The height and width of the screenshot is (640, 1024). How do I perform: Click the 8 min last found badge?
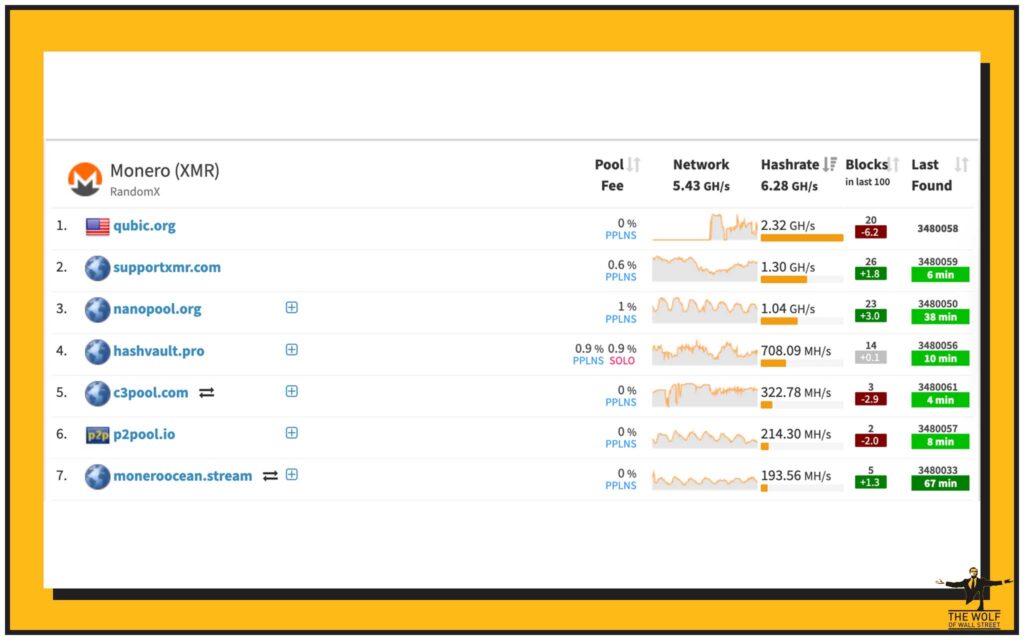coord(940,442)
